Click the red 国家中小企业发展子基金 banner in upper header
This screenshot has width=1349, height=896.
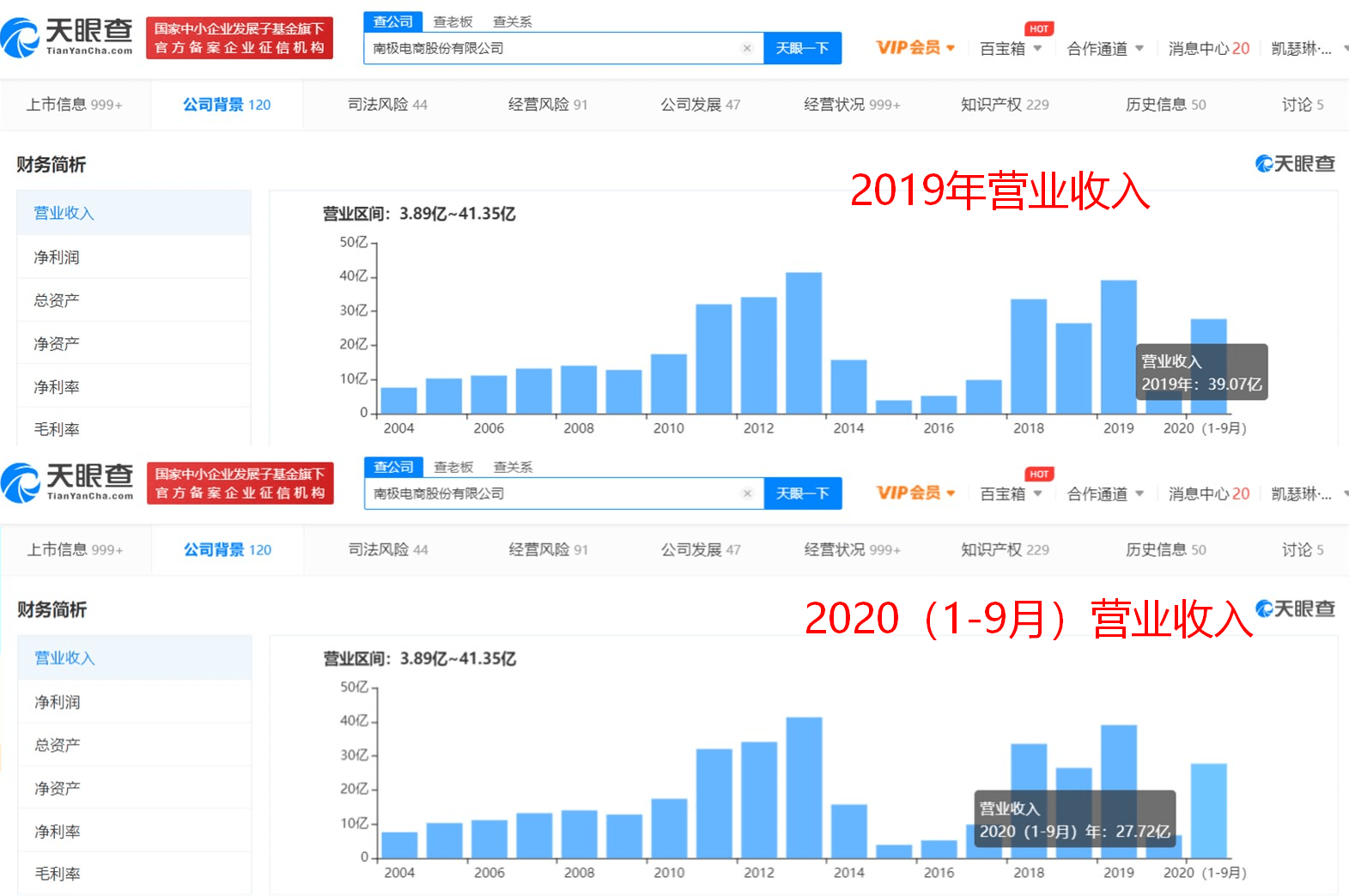240,38
